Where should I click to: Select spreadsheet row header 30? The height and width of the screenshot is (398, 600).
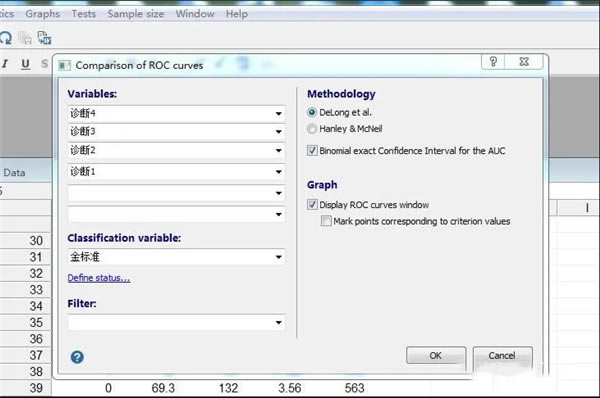point(25,241)
